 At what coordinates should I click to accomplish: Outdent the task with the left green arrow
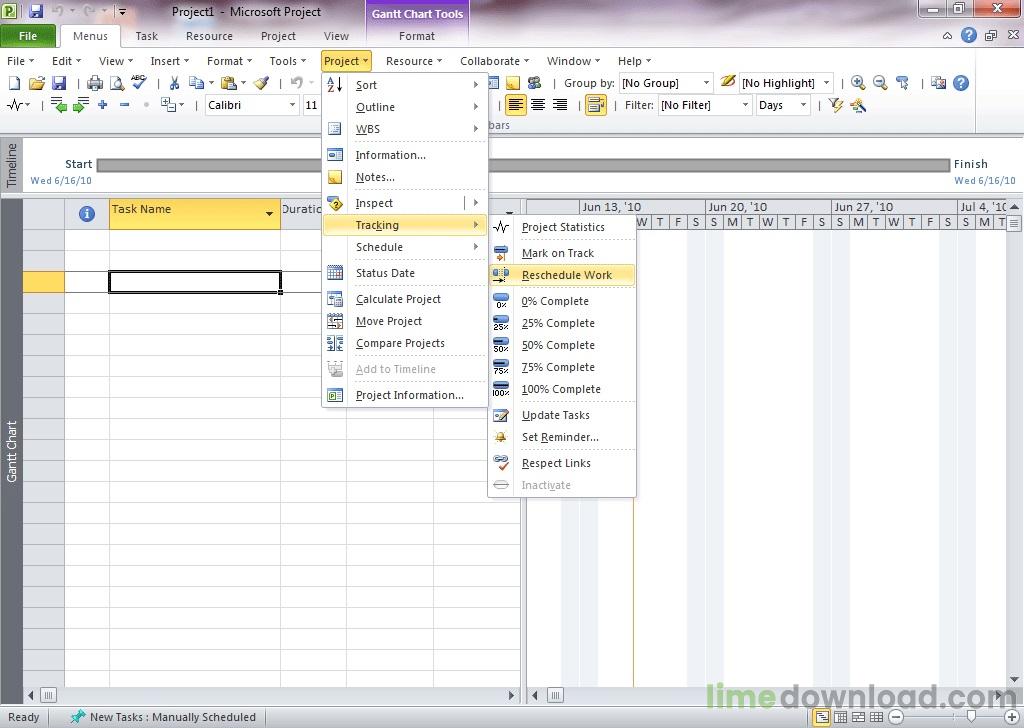tap(59, 105)
